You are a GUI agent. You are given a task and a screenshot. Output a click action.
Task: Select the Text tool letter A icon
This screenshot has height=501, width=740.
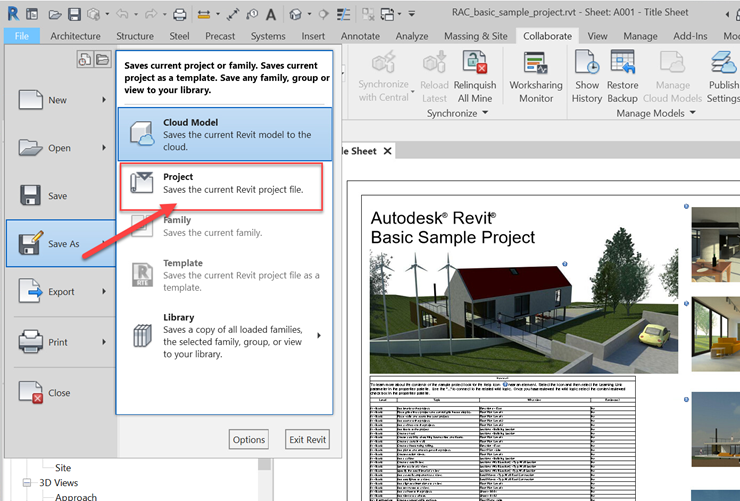(x=271, y=15)
